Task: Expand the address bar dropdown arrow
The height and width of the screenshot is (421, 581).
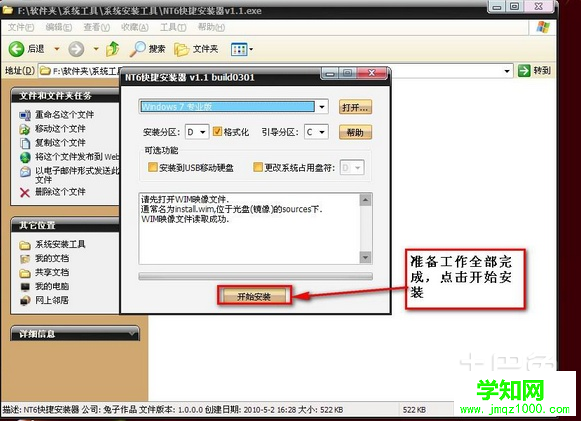Action: click(x=507, y=70)
